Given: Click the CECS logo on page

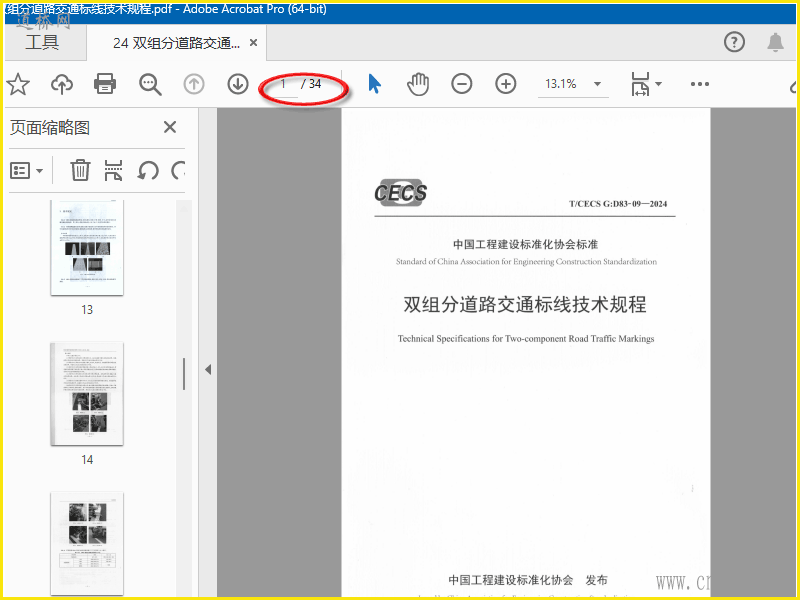Looking at the screenshot, I should coord(401,193).
